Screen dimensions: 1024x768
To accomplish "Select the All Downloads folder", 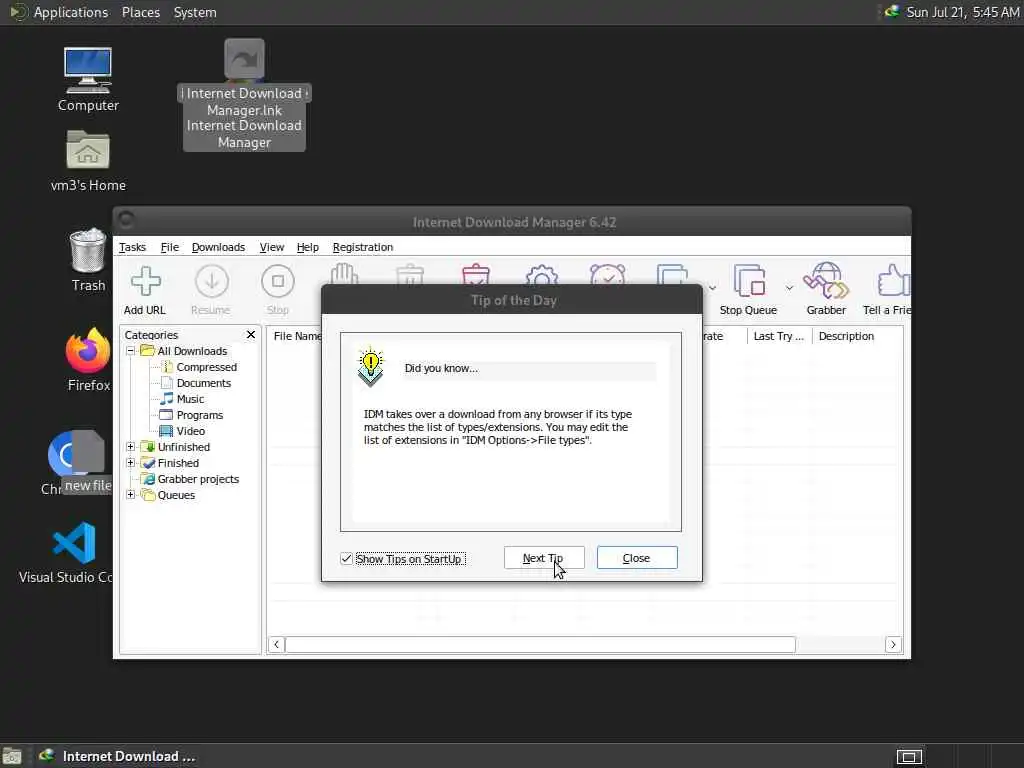I will 192,351.
